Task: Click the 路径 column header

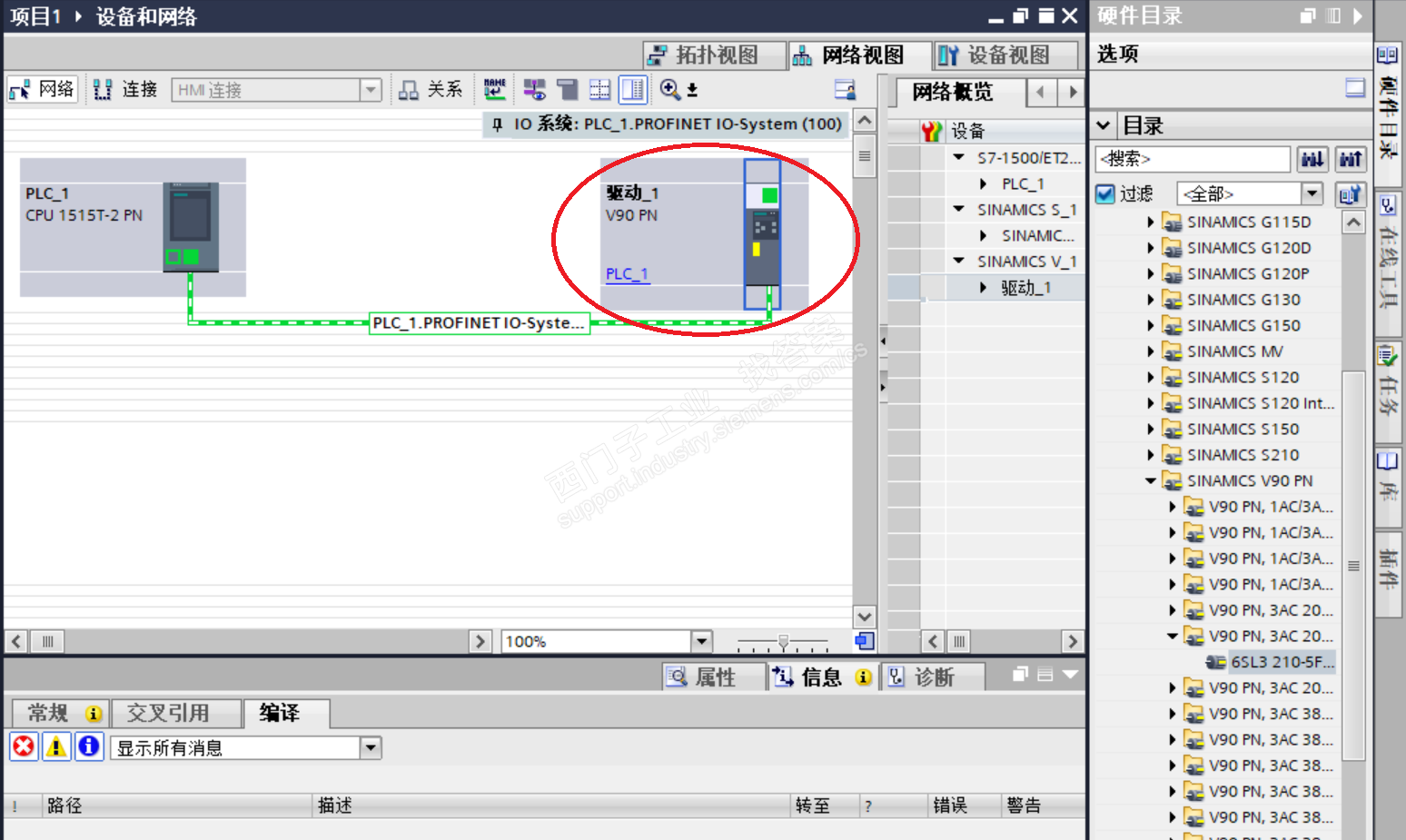Action: click(x=177, y=805)
